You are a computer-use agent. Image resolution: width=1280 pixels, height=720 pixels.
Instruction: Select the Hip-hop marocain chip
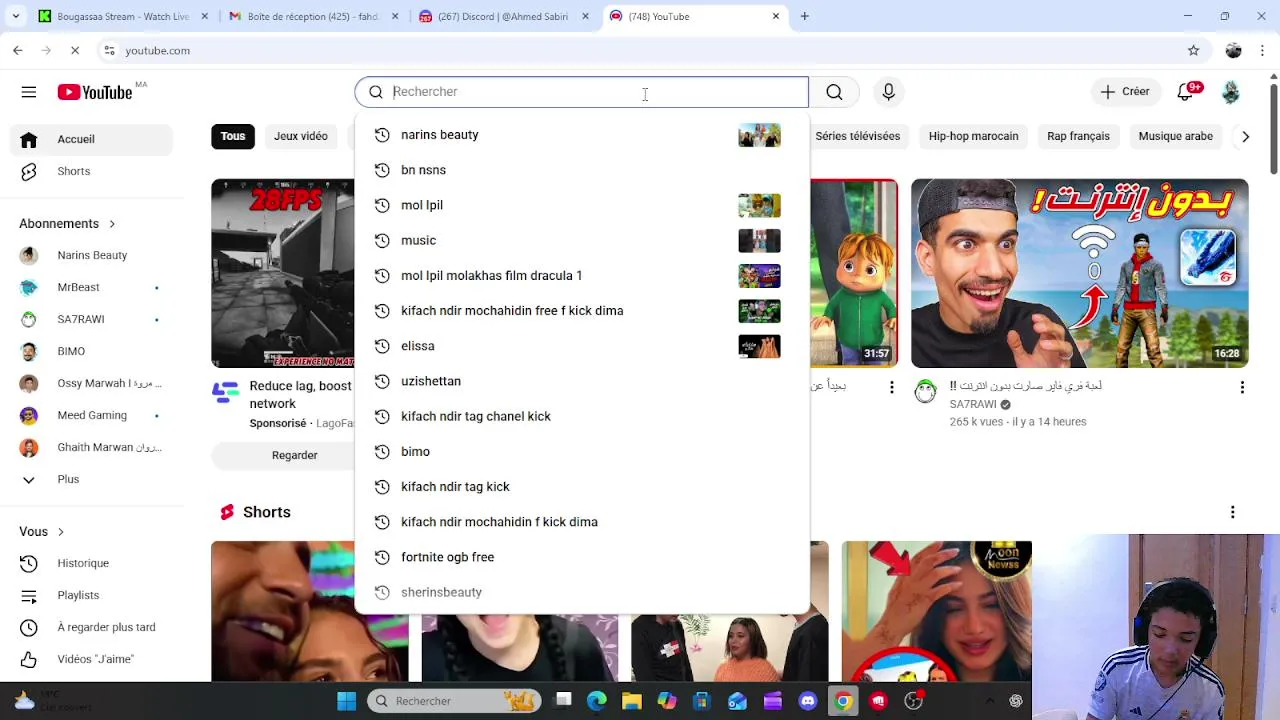973,136
